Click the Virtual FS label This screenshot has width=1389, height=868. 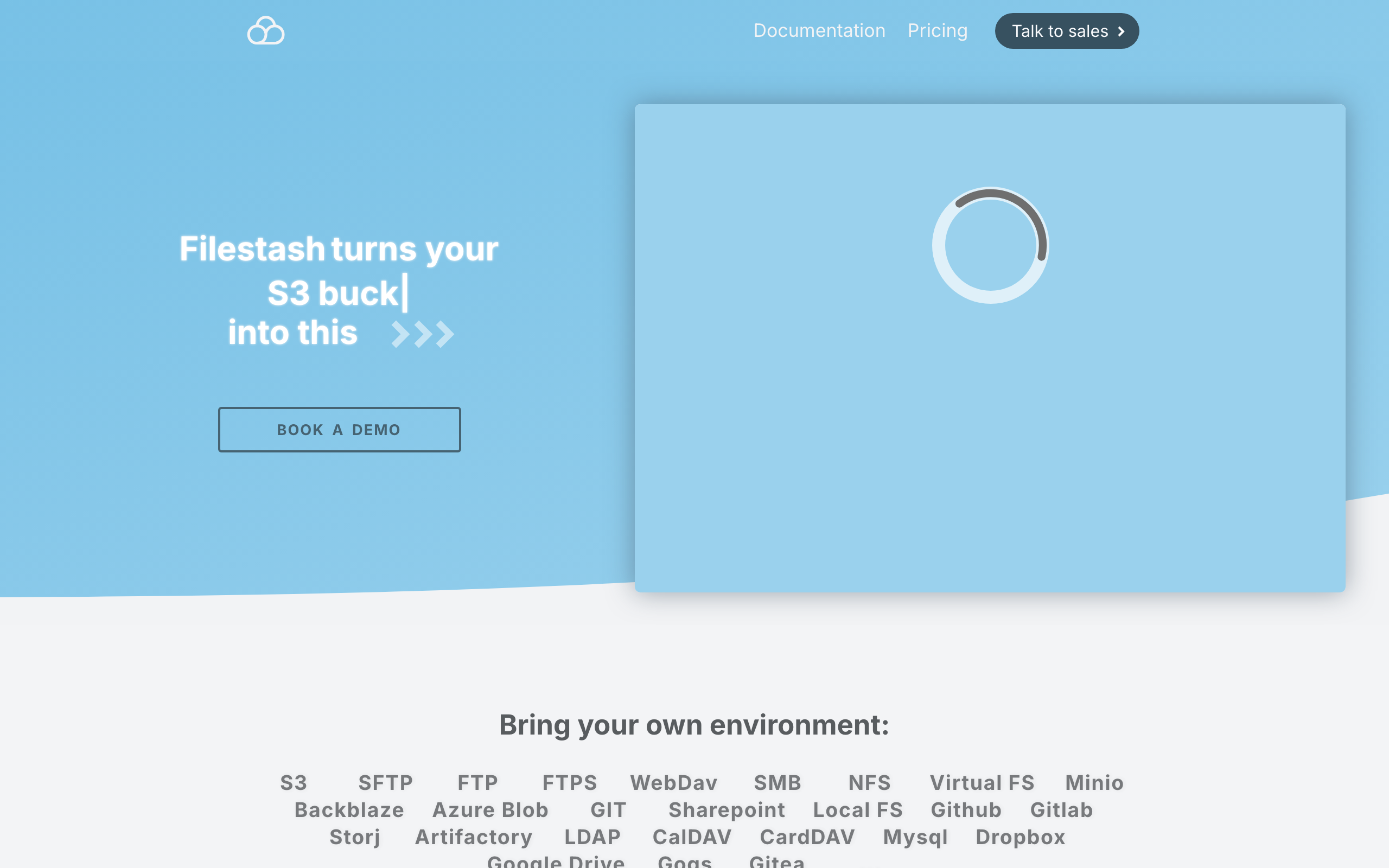[x=982, y=782]
